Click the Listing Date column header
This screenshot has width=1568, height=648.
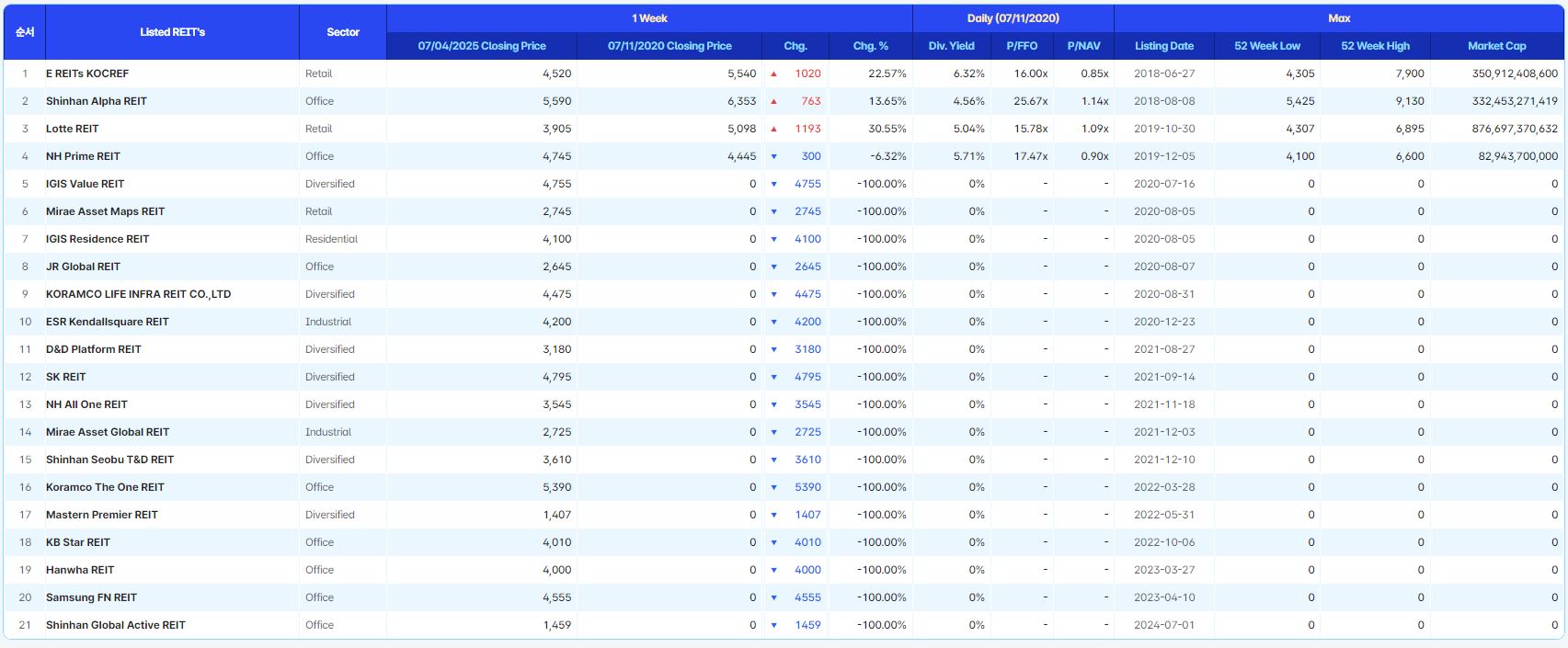(x=1164, y=46)
